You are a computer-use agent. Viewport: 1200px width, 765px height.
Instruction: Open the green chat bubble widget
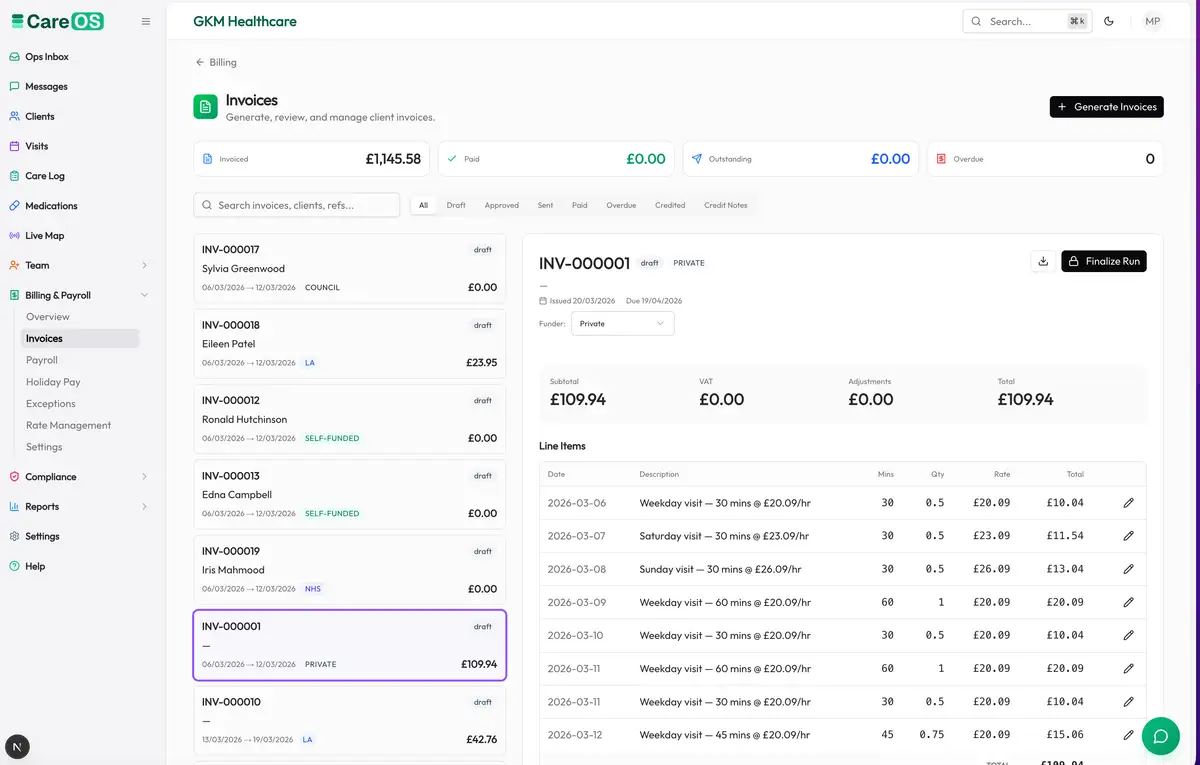[1161, 736]
